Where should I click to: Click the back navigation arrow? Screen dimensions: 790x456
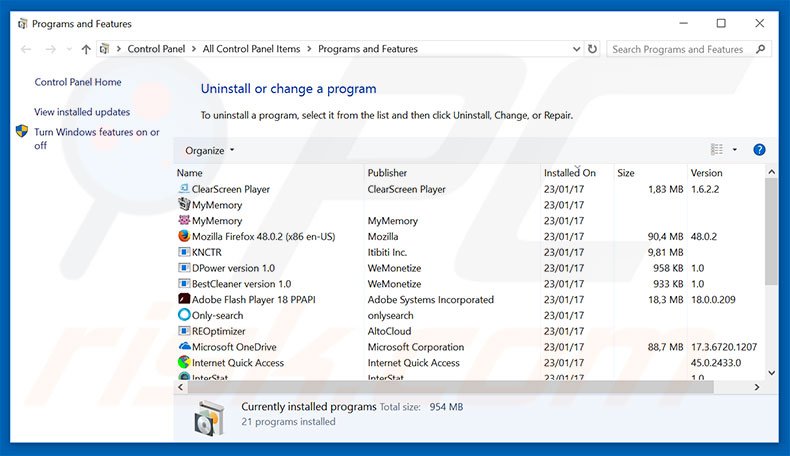click(26, 49)
